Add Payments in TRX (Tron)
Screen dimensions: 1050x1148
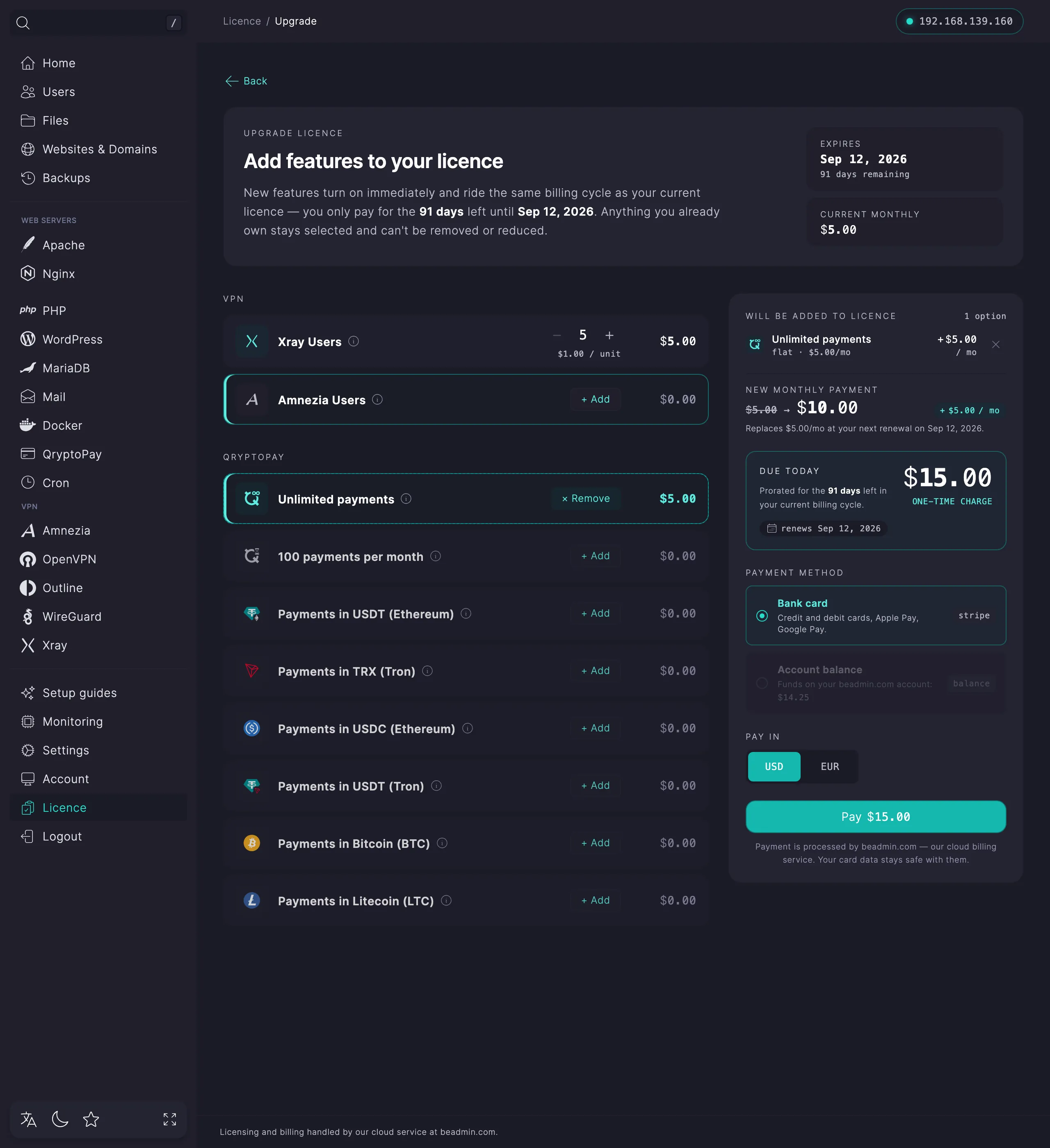[596, 671]
